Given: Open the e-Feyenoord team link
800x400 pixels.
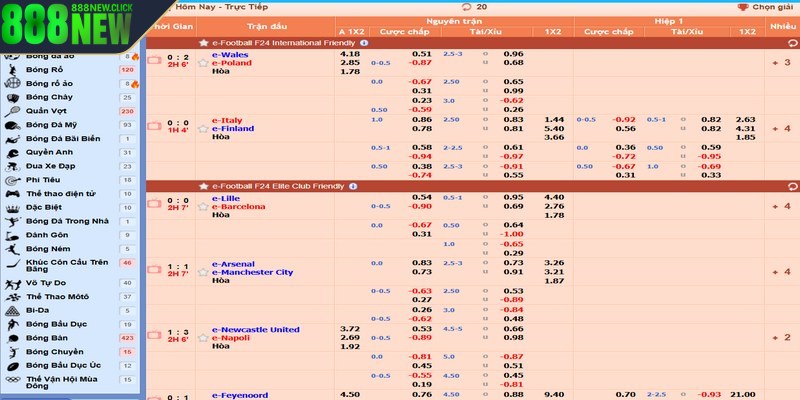Looking at the screenshot, I should click(240, 395).
